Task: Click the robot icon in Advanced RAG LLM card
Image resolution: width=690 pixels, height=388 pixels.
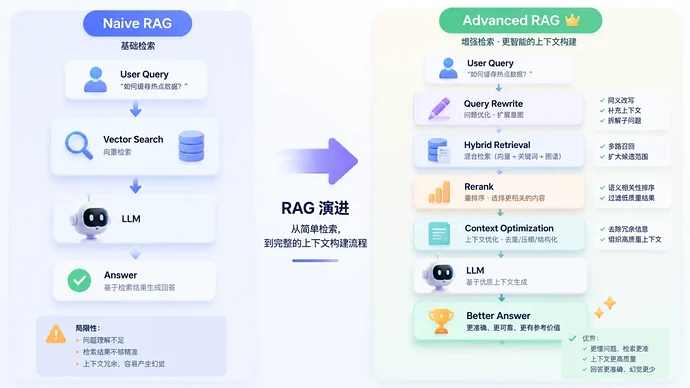Action: coord(440,275)
